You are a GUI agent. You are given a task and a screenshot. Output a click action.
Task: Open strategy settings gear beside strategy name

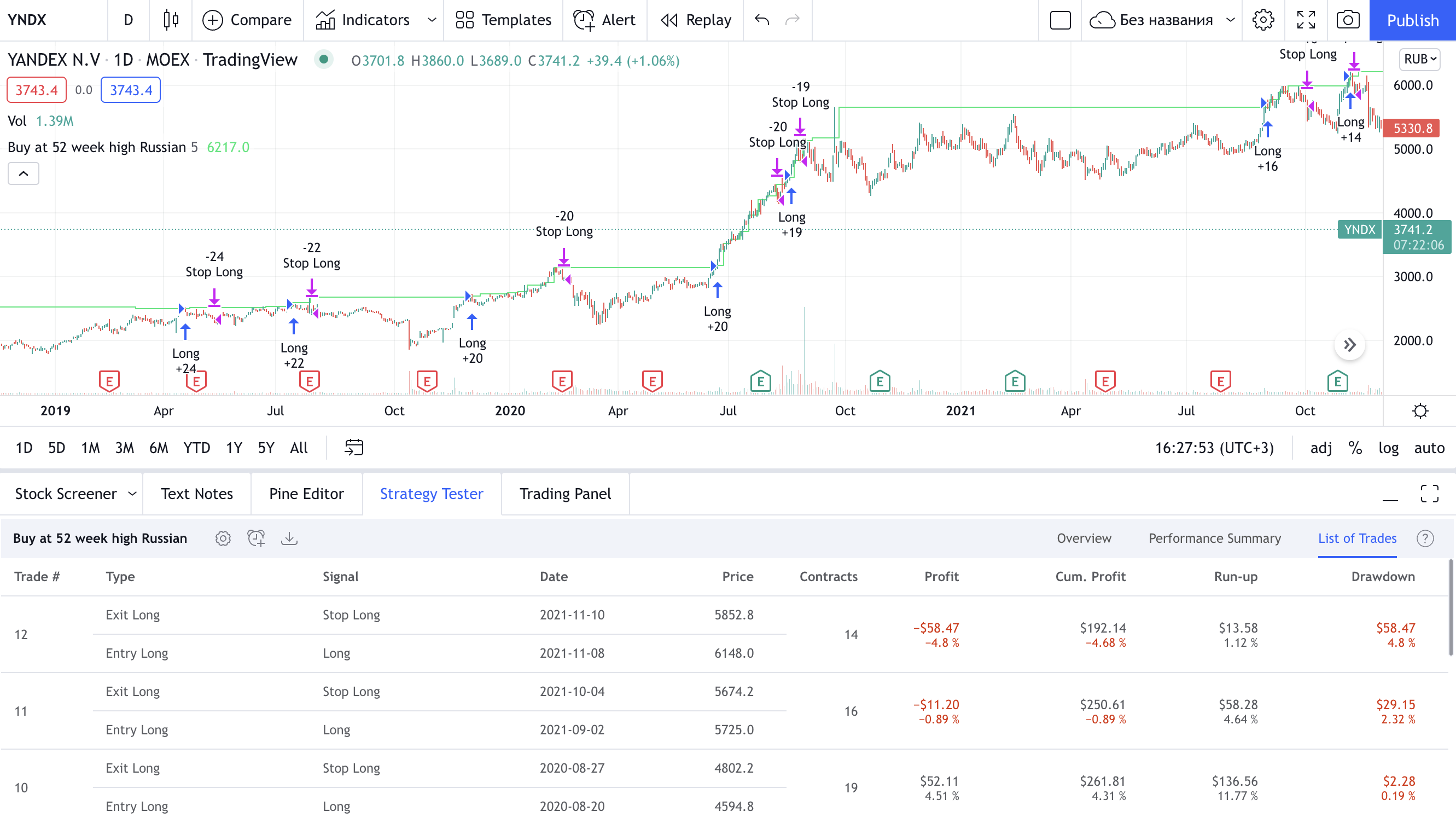223,538
